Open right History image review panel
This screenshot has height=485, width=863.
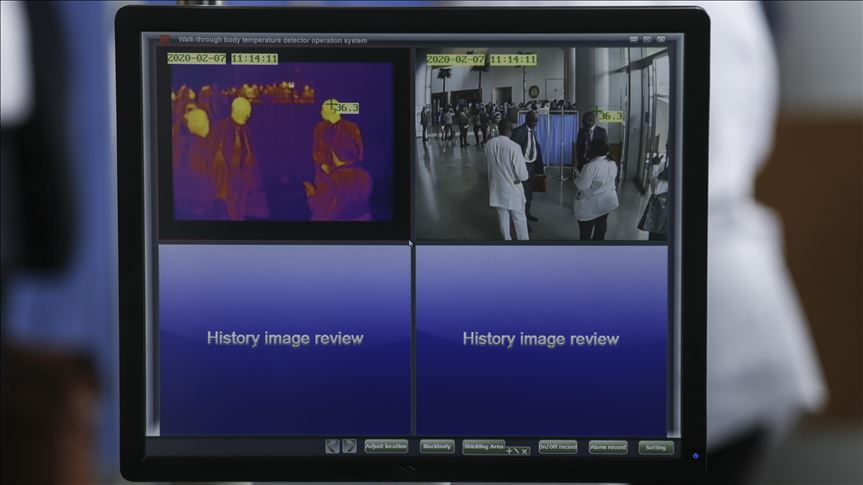point(541,339)
